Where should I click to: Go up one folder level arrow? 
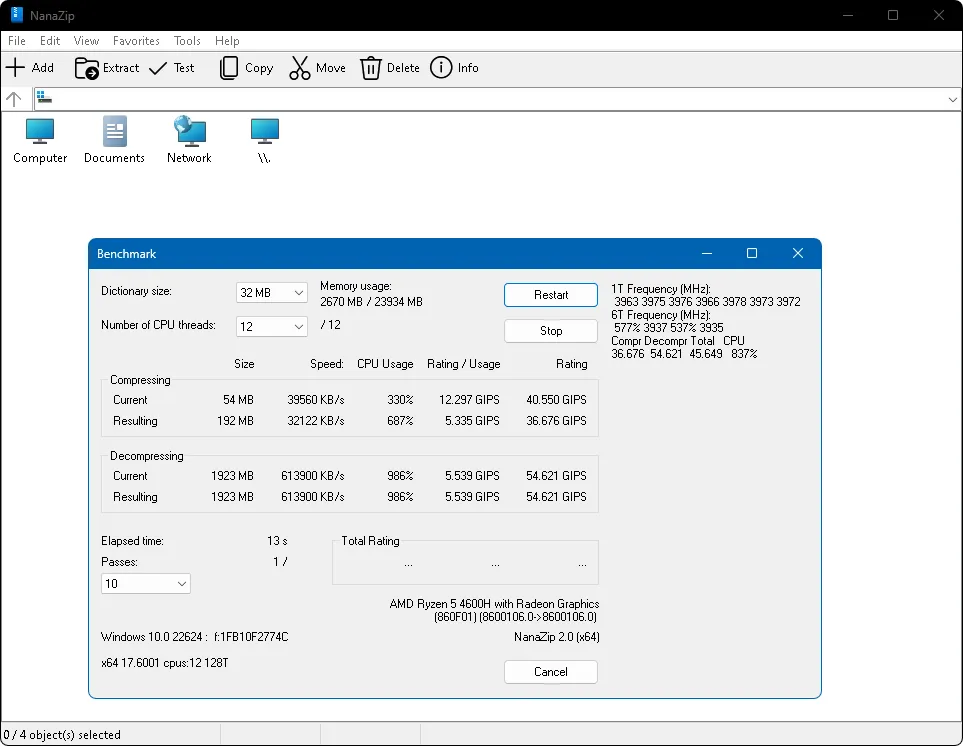point(14,99)
